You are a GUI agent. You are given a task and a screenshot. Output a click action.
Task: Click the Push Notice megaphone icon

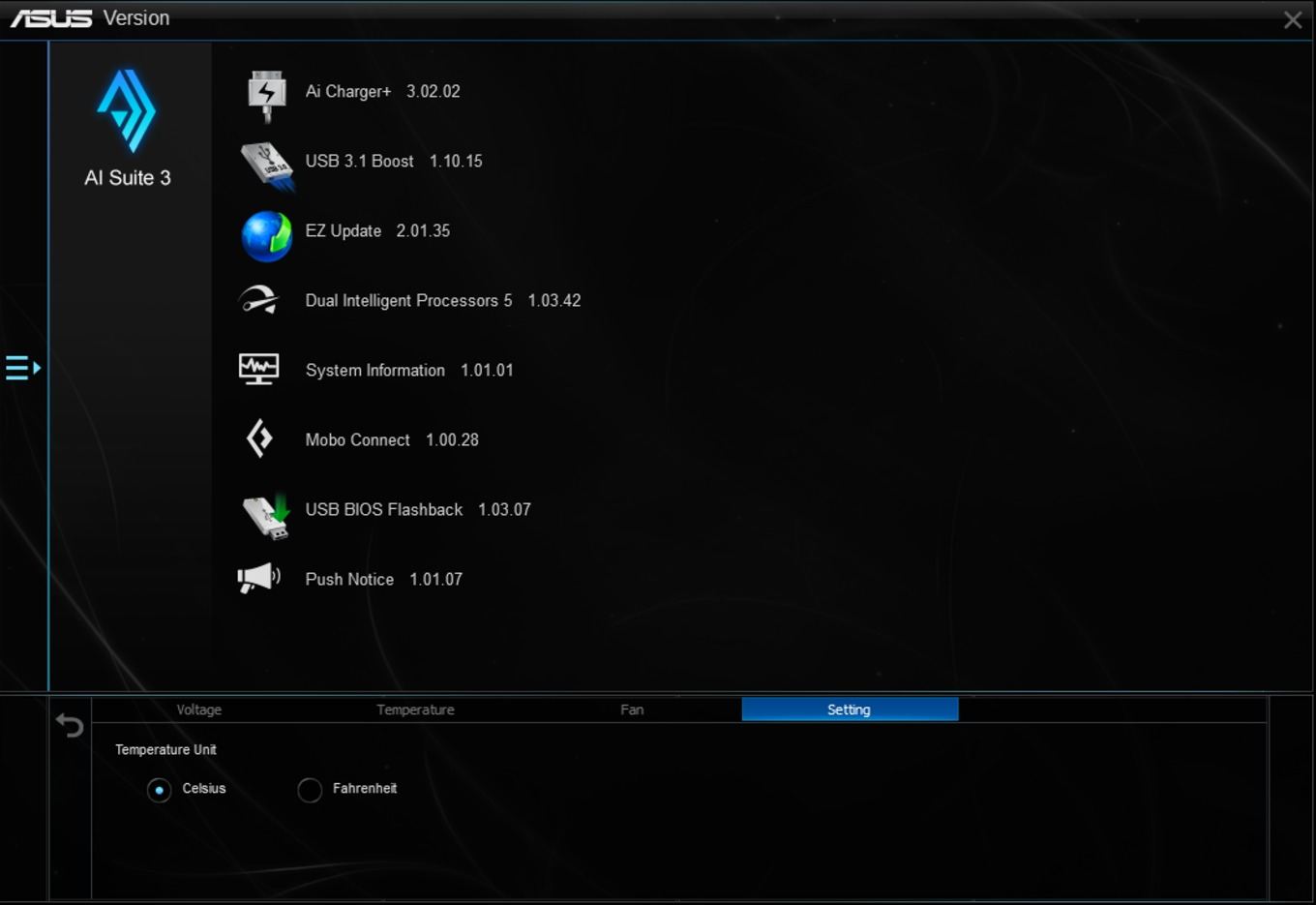pyautogui.click(x=258, y=578)
